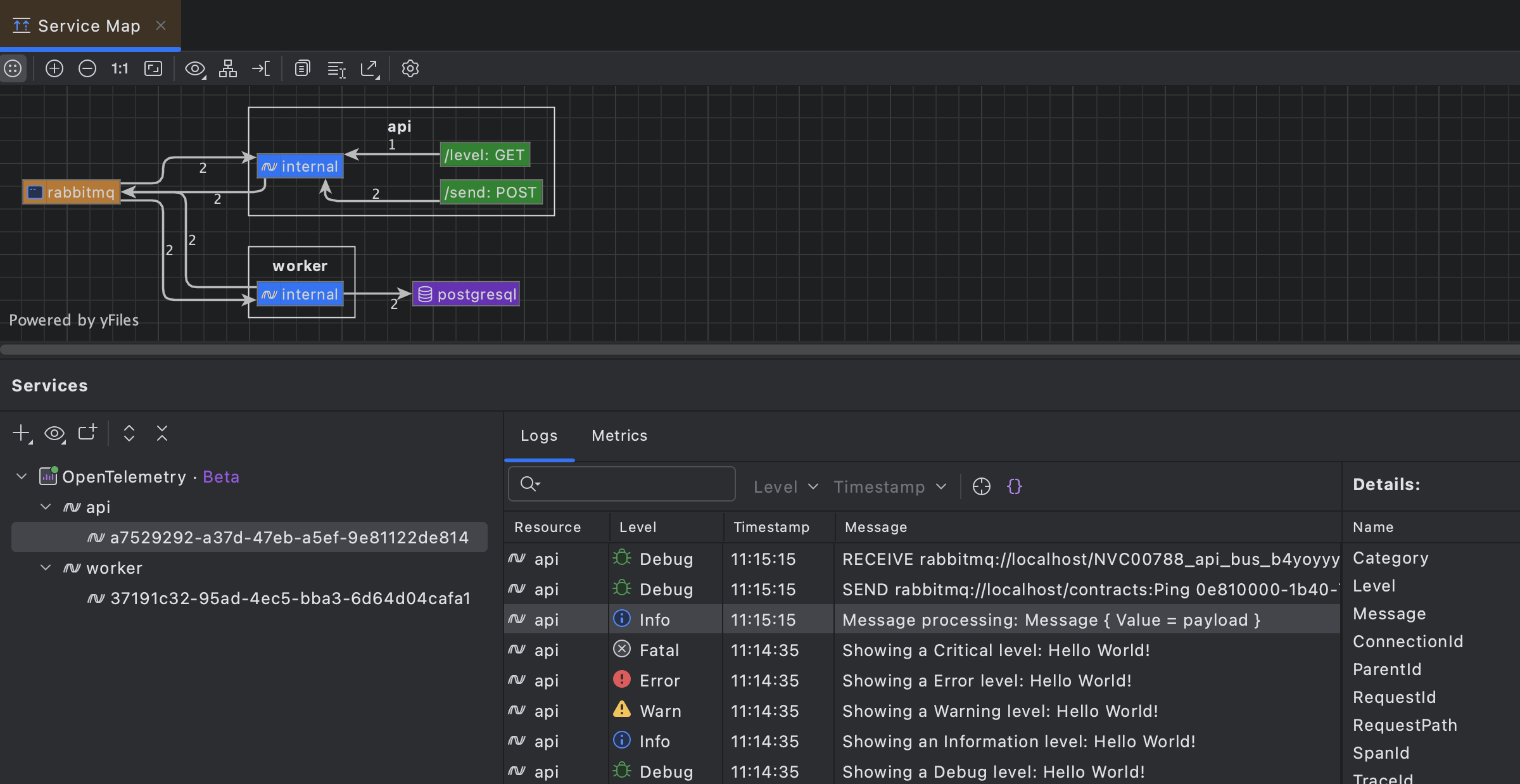The image size is (1520, 784).
Task: Click the zoom out toolbar icon
Action: [x=87, y=68]
